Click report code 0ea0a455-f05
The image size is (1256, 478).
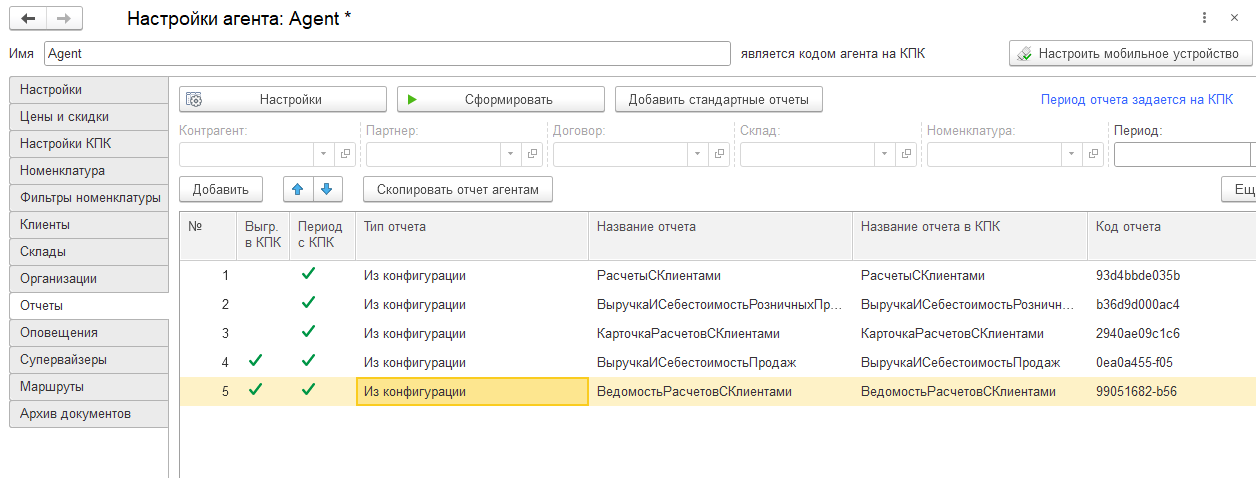[1134, 362]
